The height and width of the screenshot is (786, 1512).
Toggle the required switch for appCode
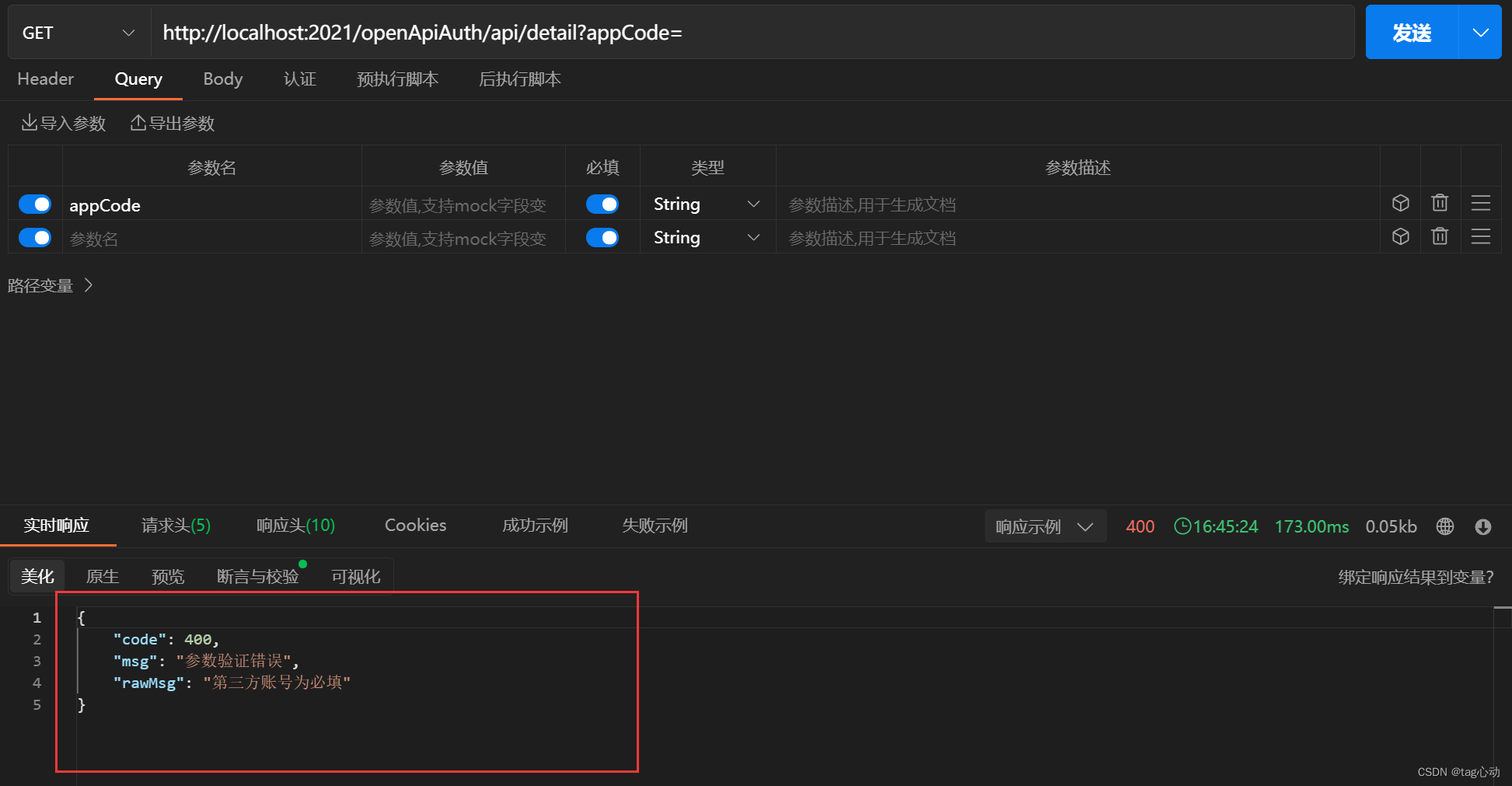[602, 203]
